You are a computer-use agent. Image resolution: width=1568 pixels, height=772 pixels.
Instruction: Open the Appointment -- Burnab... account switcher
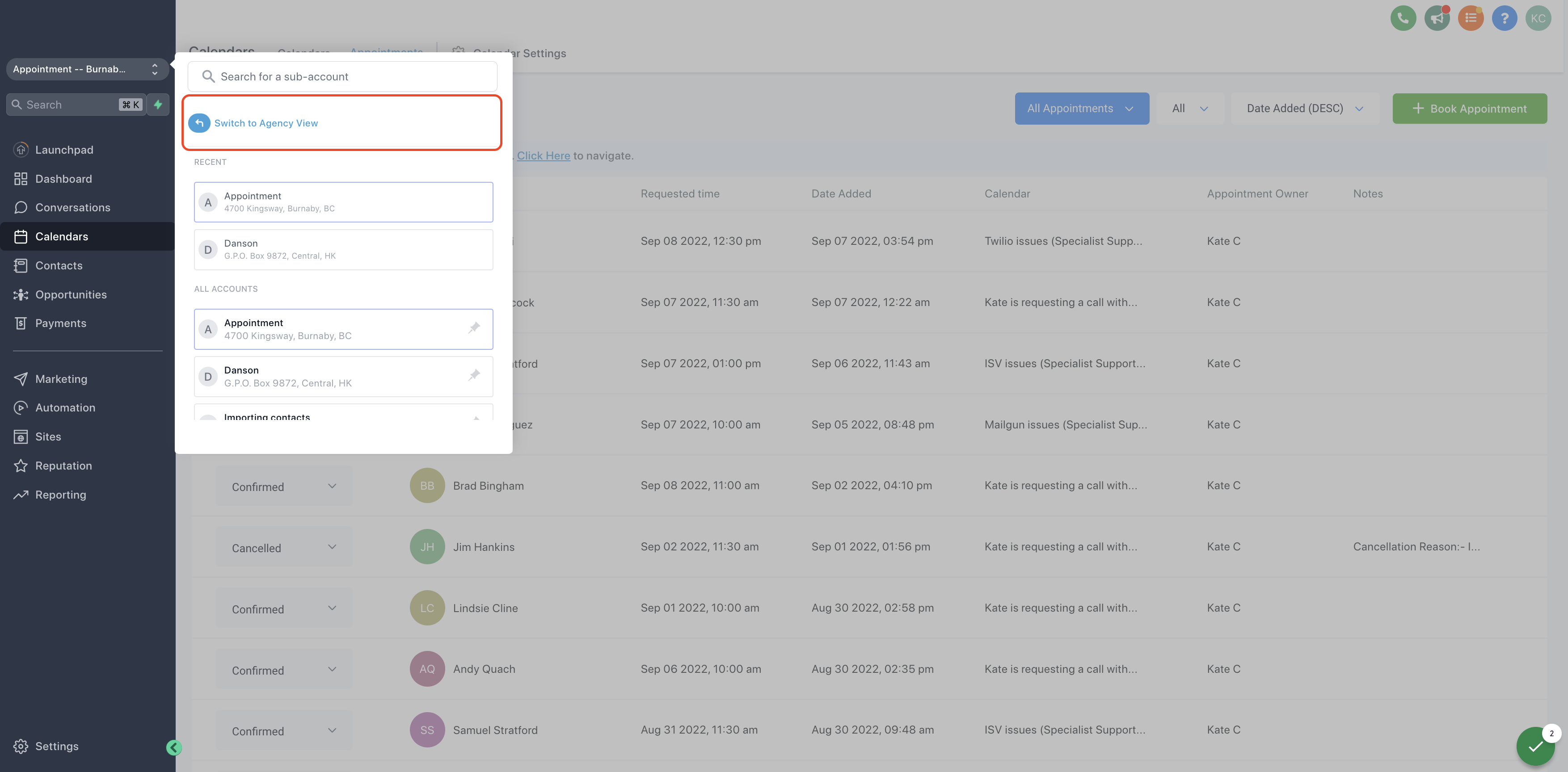(88, 69)
